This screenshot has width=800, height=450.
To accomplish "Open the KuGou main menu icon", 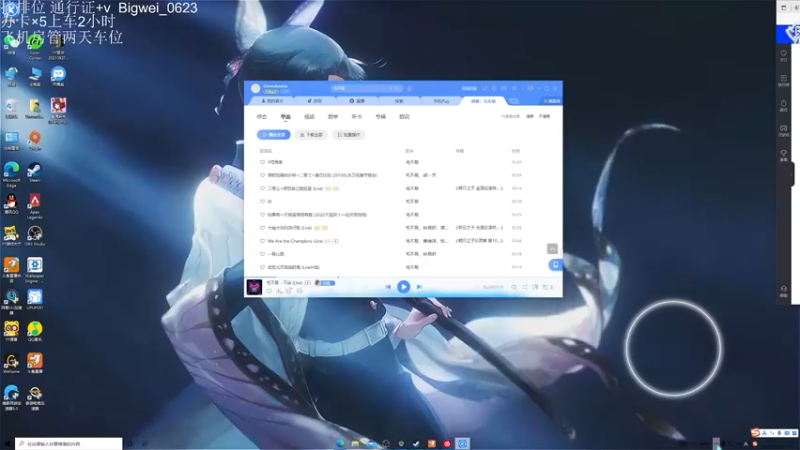I will pos(514,88).
